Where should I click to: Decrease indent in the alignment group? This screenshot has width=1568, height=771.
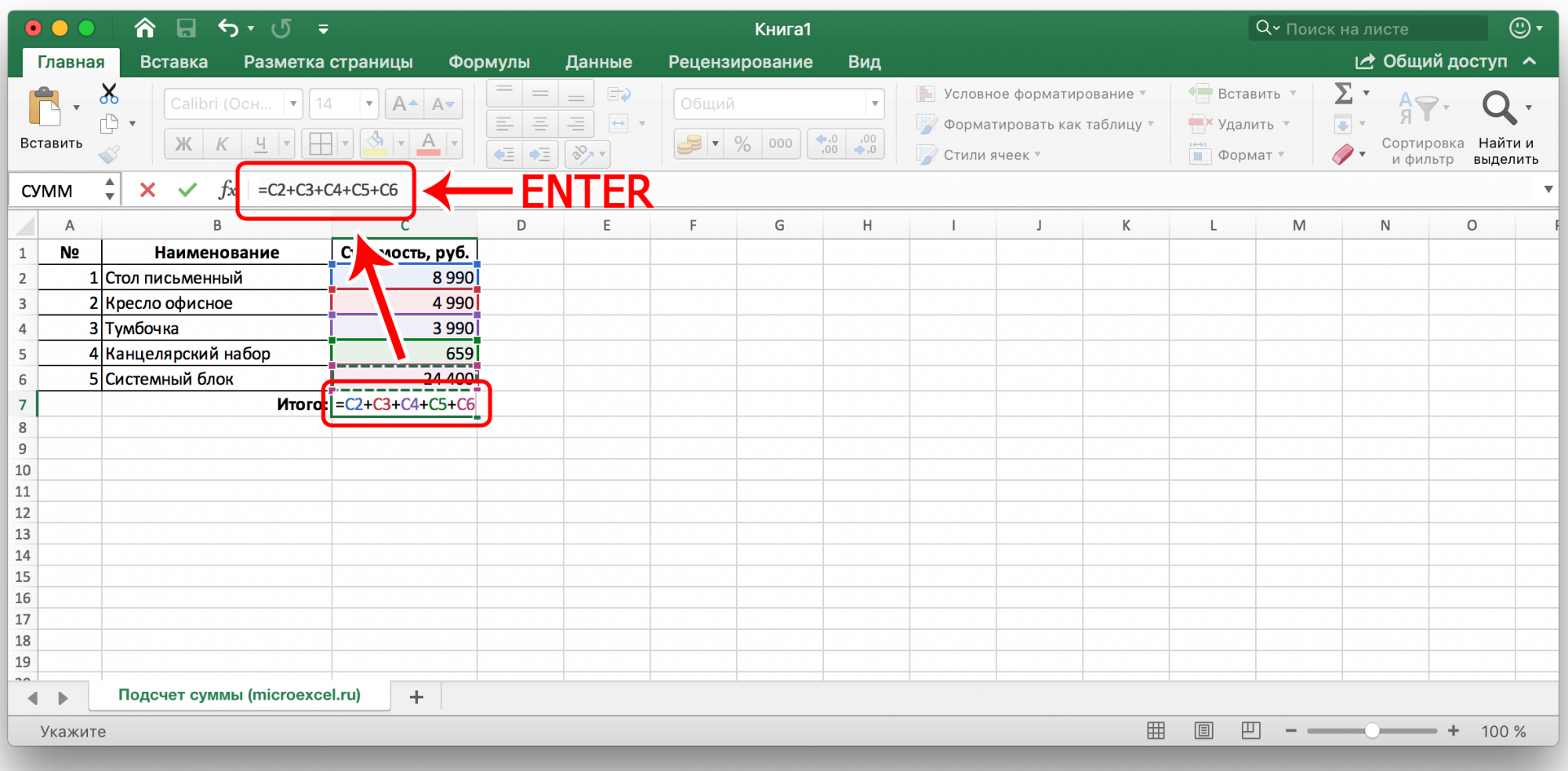click(504, 155)
